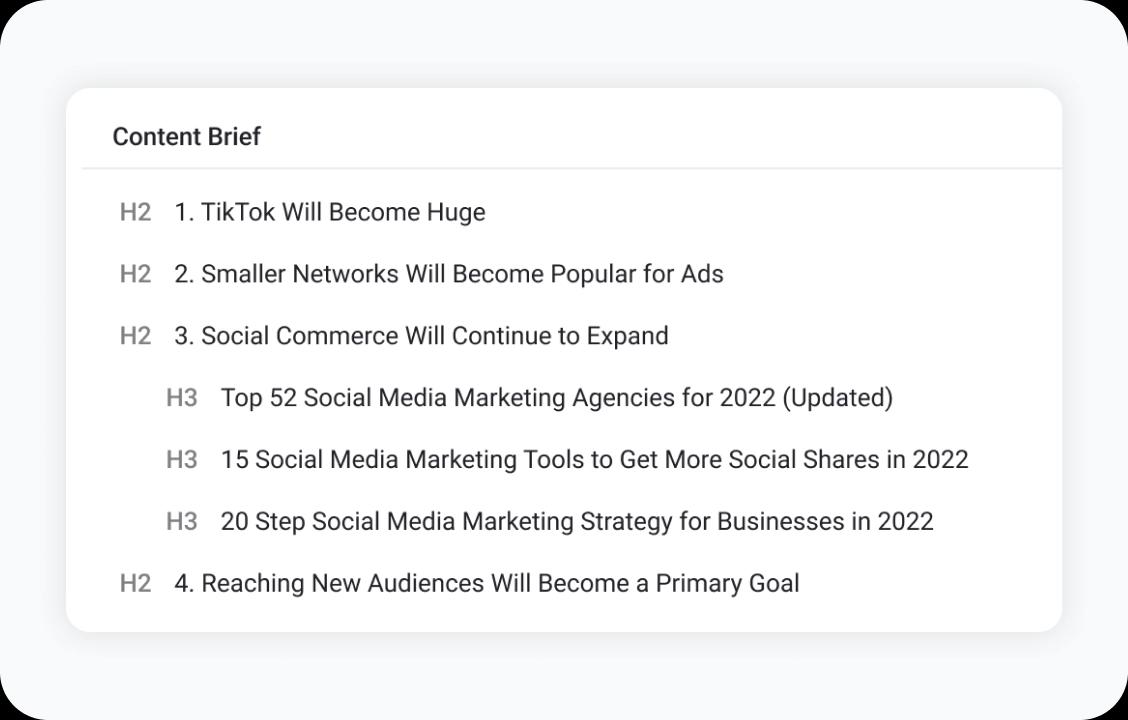Click H3 tag beside 15 Social Media Tools
Screen dimensions: 1128x720
tap(182, 460)
